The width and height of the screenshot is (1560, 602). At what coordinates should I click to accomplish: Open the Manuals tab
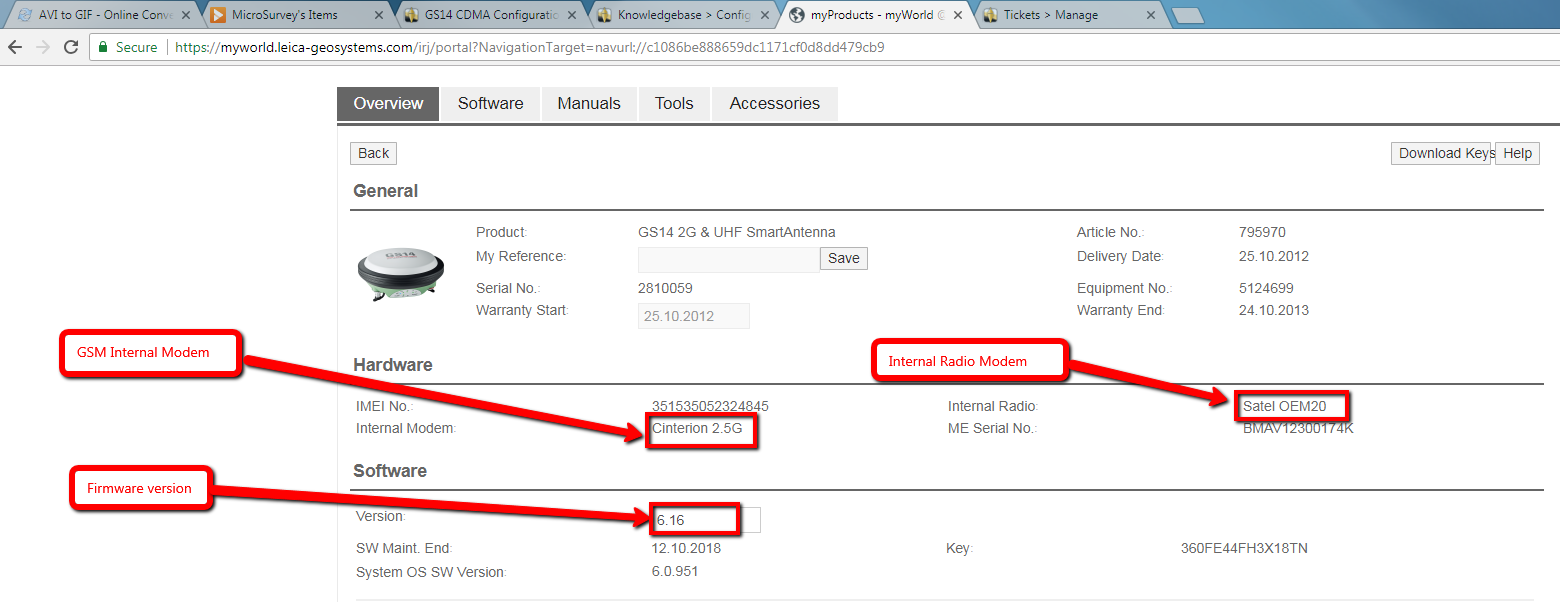coord(589,103)
